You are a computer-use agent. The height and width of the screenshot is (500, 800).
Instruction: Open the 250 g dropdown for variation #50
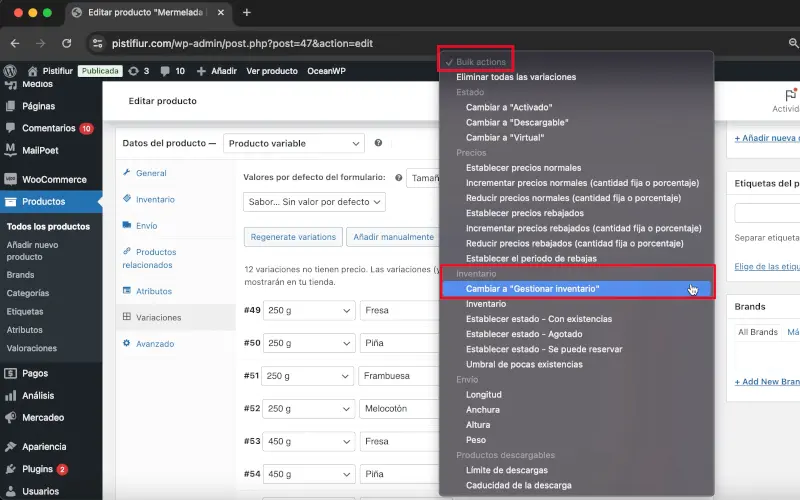click(x=309, y=343)
